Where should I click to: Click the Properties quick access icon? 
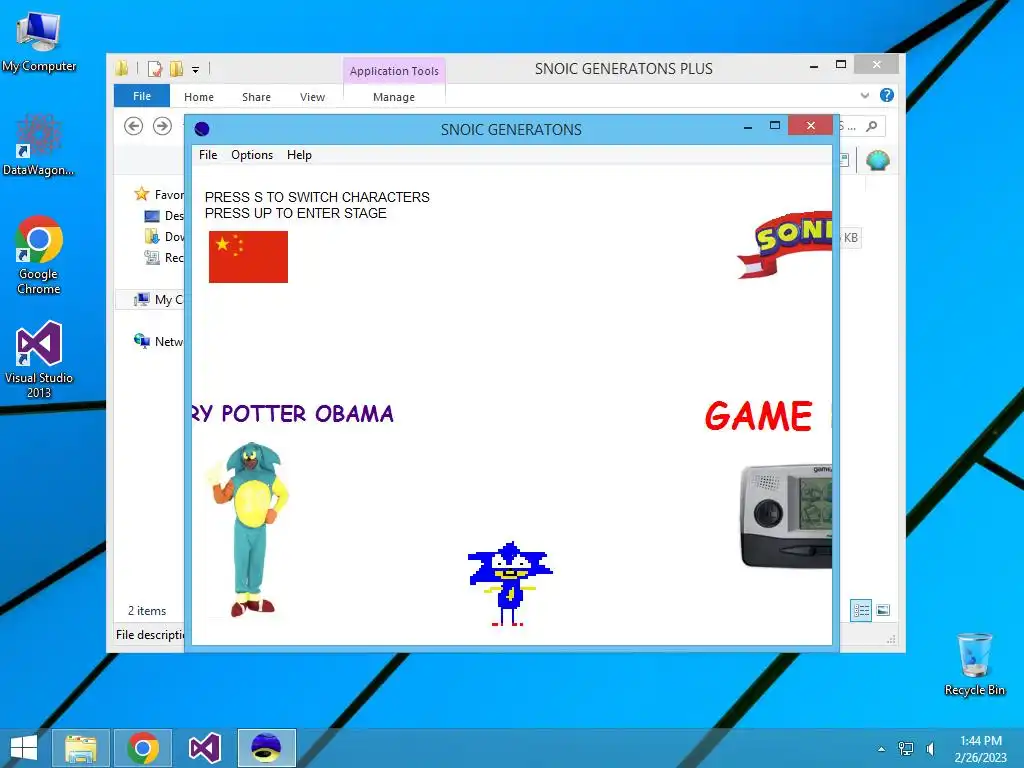click(155, 69)
